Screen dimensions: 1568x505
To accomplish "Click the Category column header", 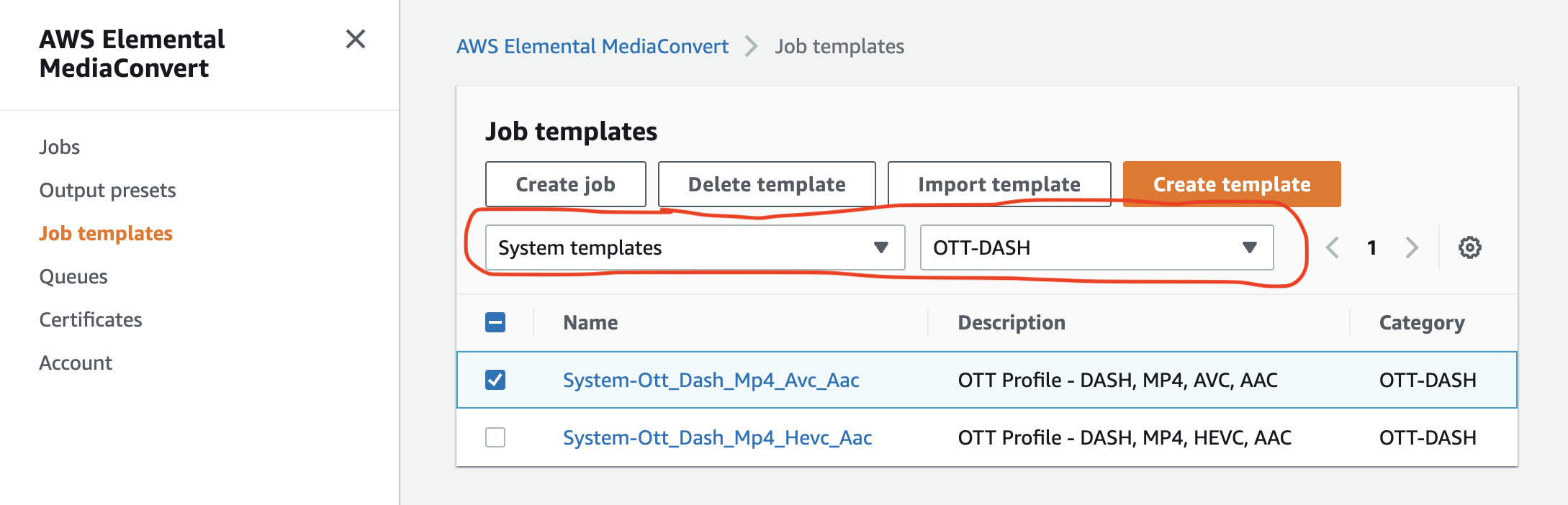I will (x=1422, y=322).
